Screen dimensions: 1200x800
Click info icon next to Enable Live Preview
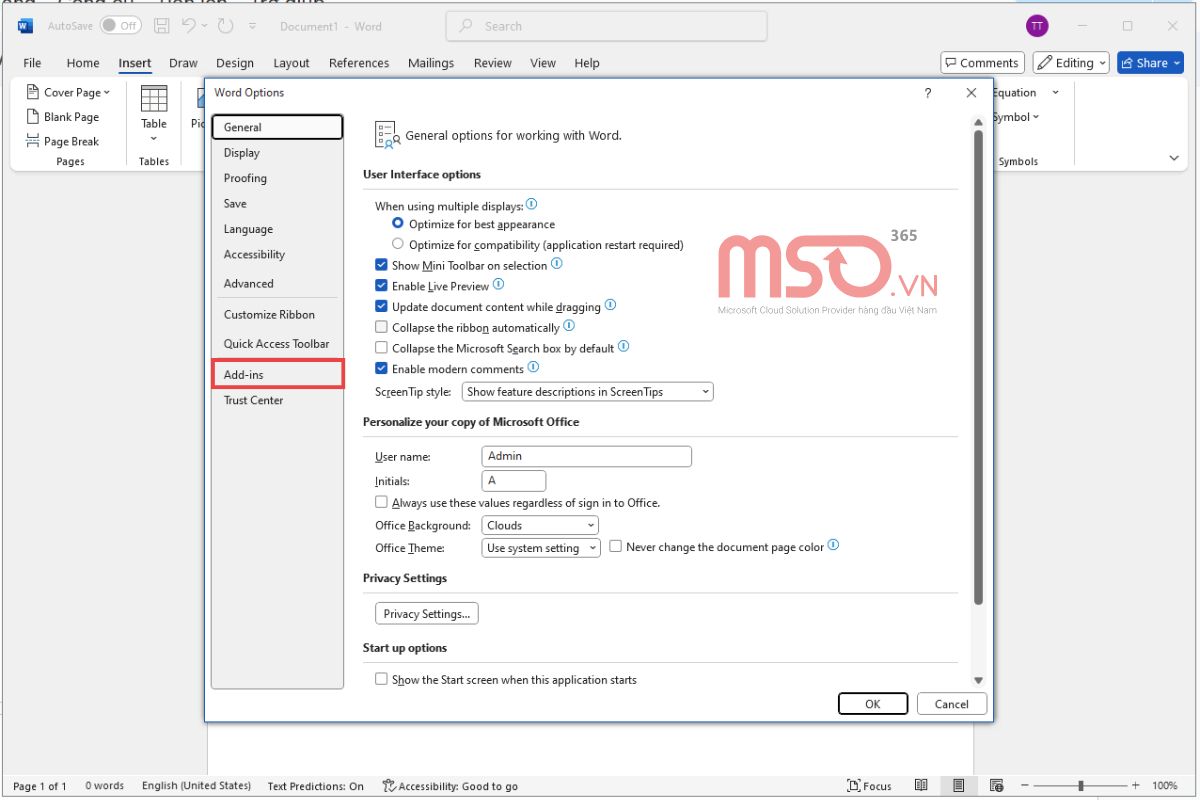(499, 285)
